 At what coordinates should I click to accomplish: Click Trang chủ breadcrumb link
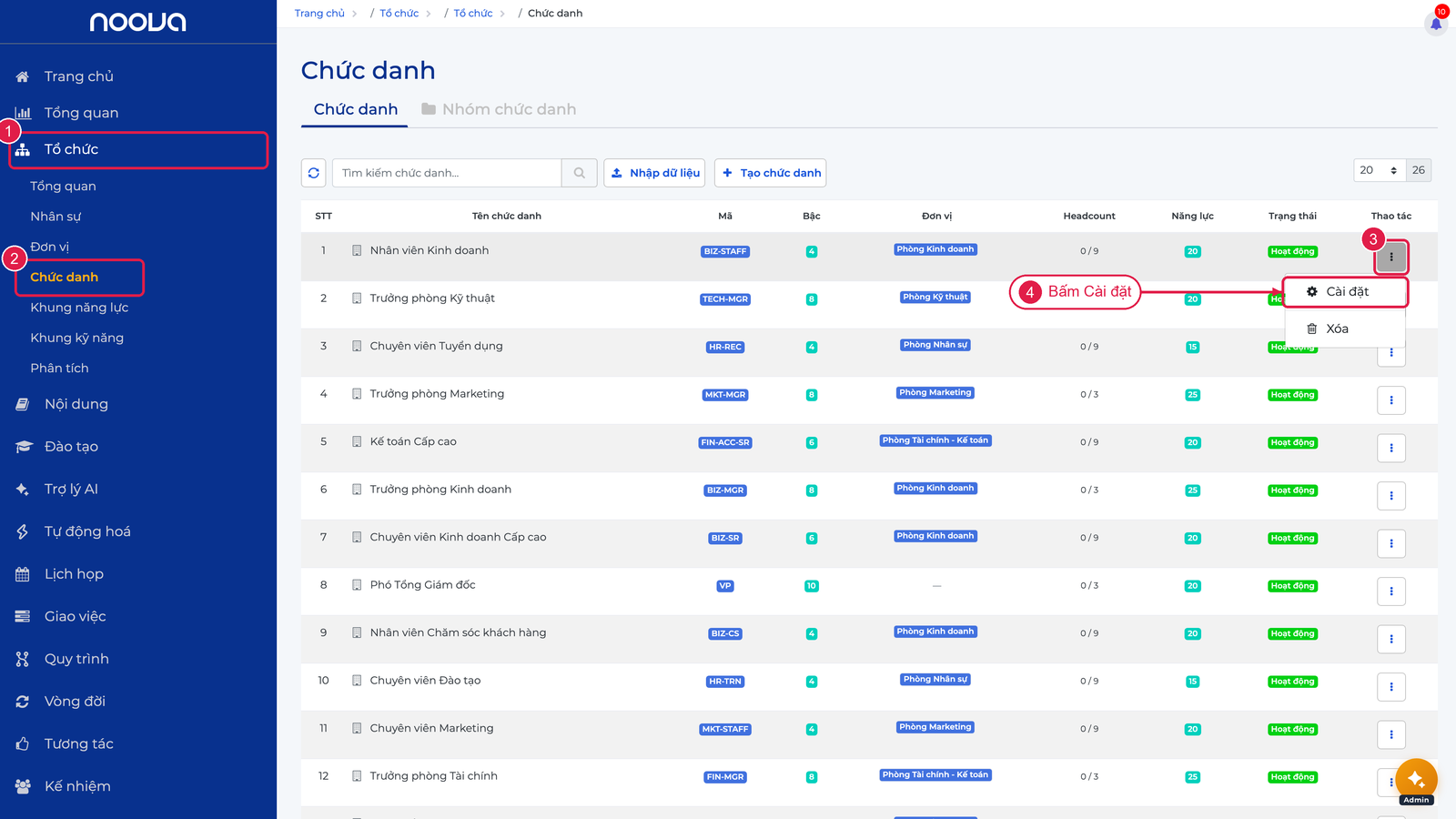pyautogui.click(x=319, y=14)
